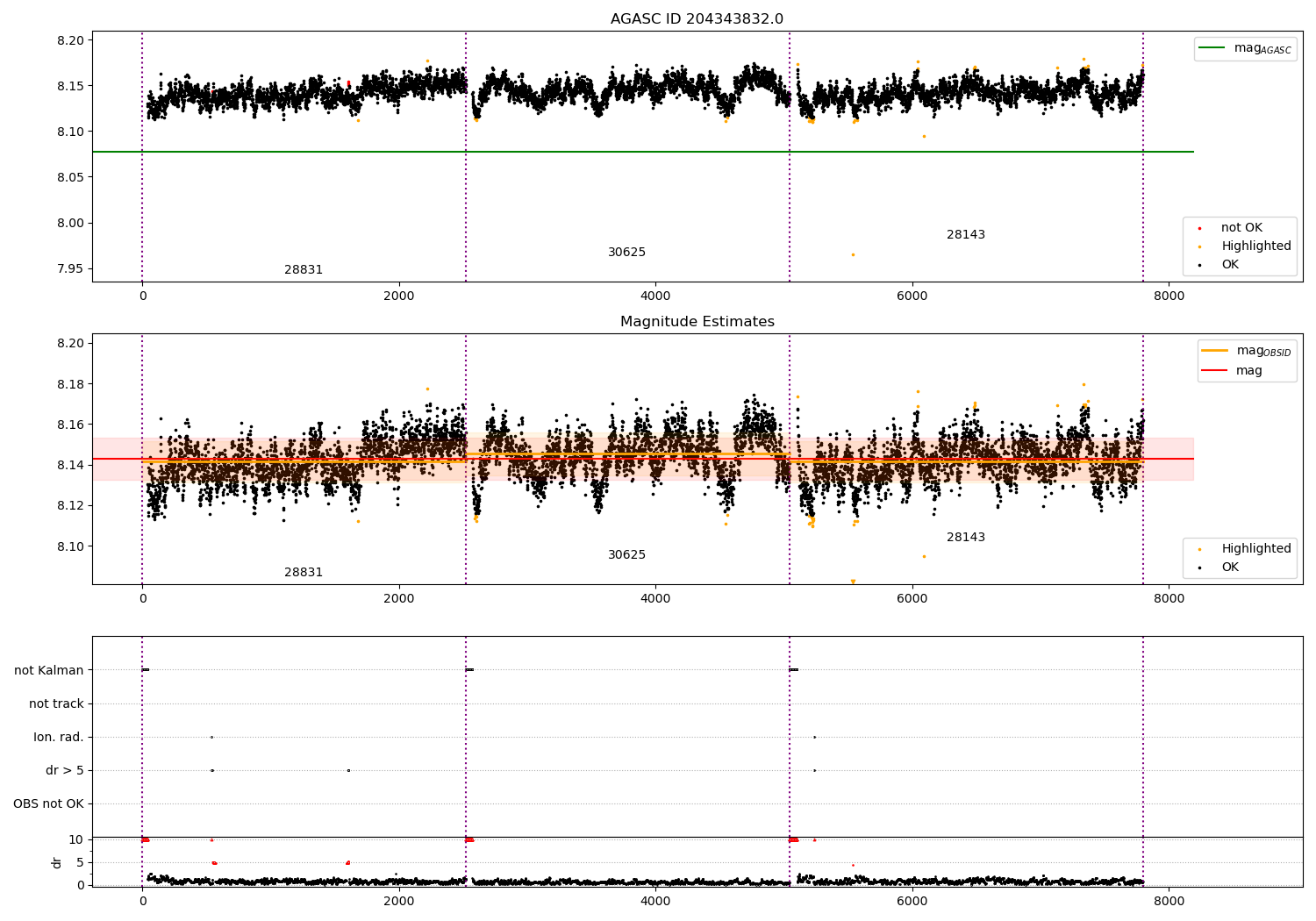Click the 8.18 y-axis tick label

tap(70, 385)
